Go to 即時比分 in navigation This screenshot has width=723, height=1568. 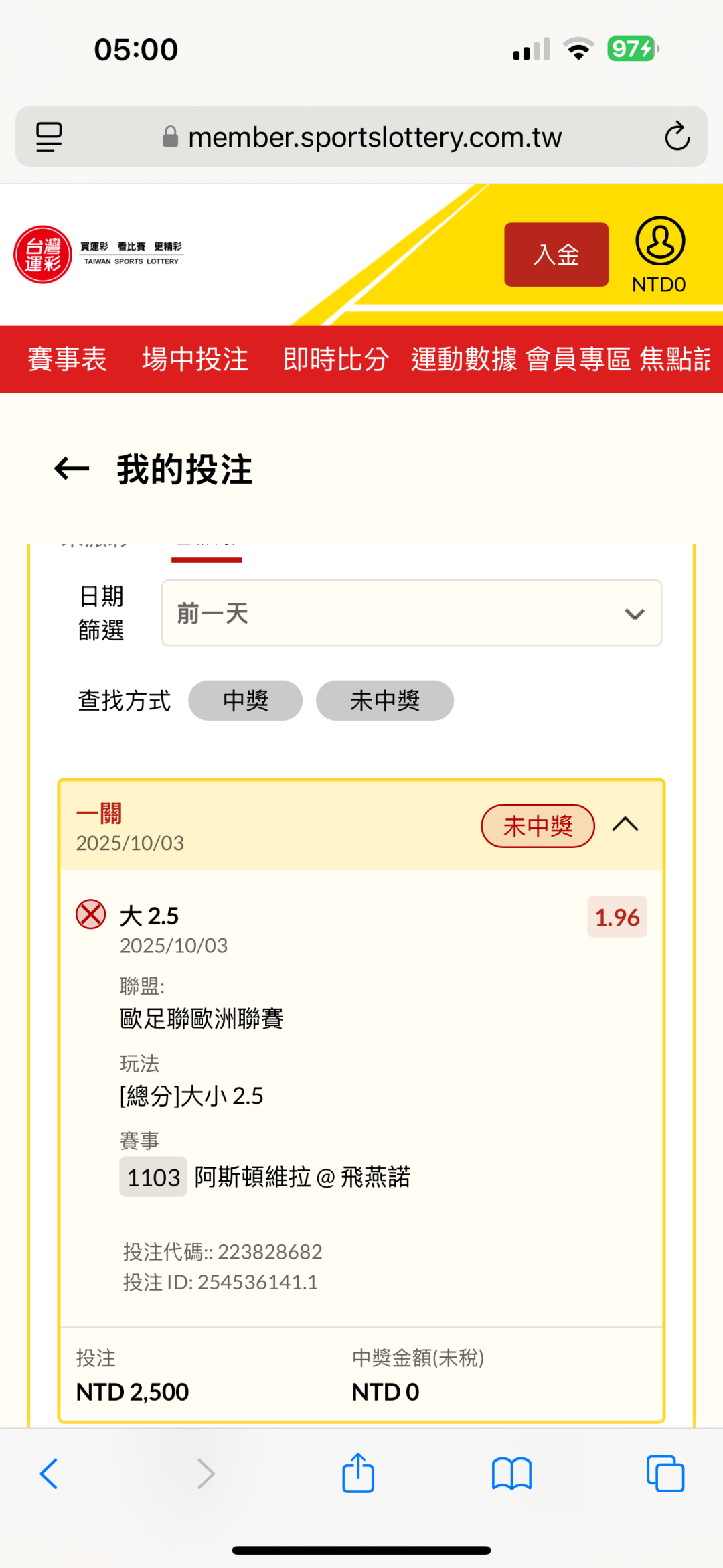(335, 359)
